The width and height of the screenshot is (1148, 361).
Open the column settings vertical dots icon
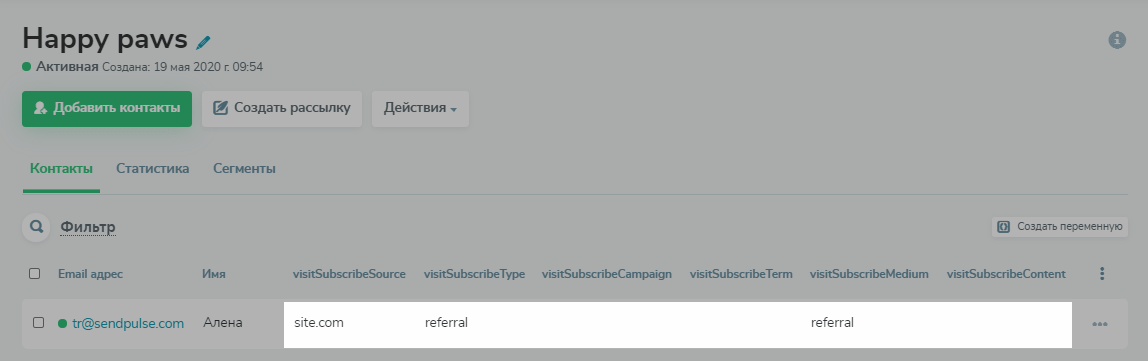point(1102,274)
